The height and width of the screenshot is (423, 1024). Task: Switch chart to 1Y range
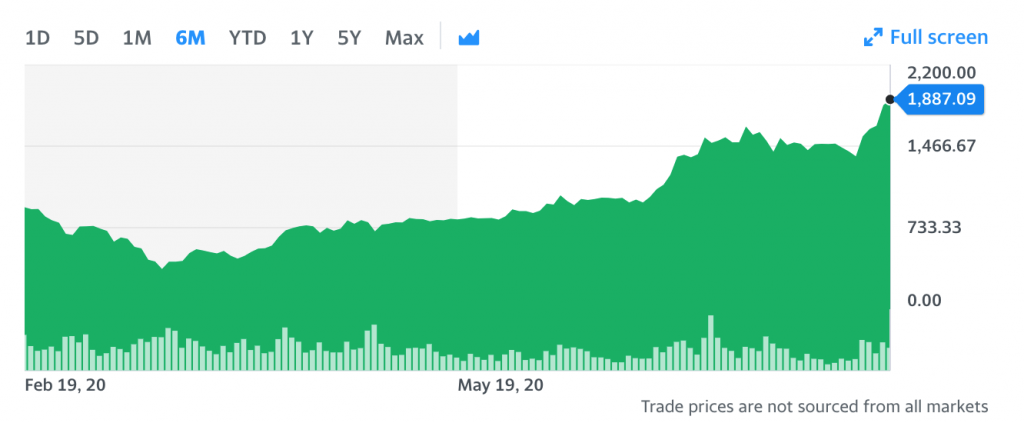pyautogui.click(x=301, y=38)
